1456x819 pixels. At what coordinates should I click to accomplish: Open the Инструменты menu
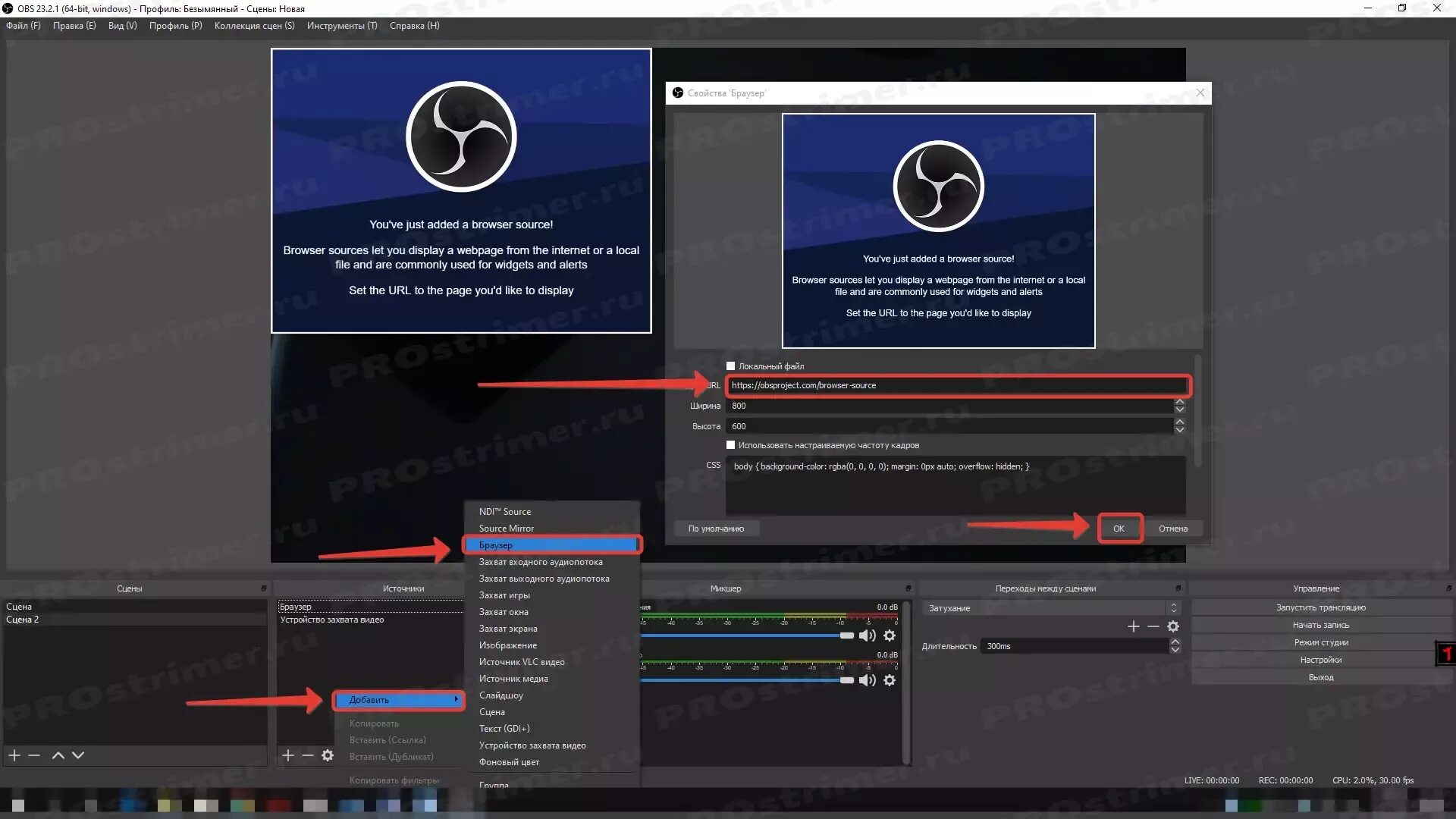pos(342,26)
